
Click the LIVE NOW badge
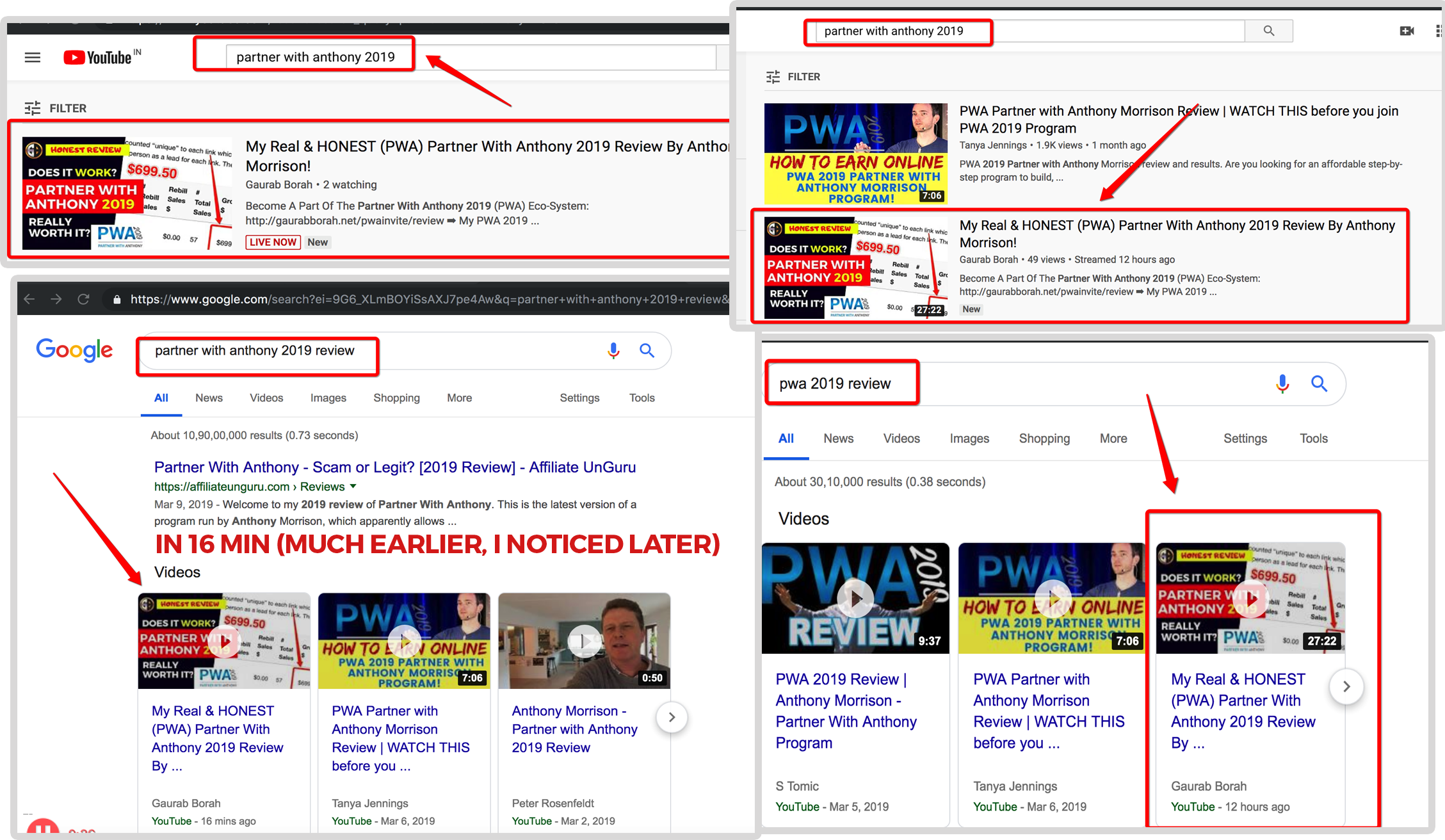click(x=273, y=242)
